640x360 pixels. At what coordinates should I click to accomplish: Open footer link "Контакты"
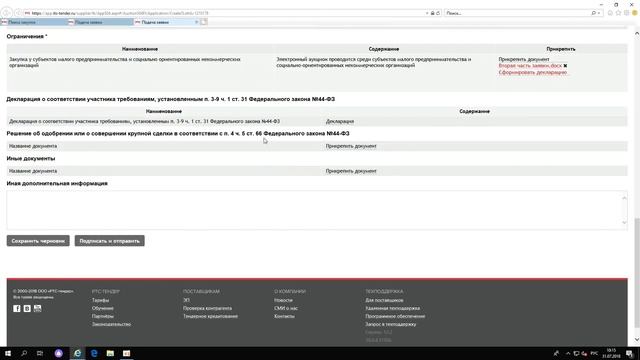pos(284,316)
